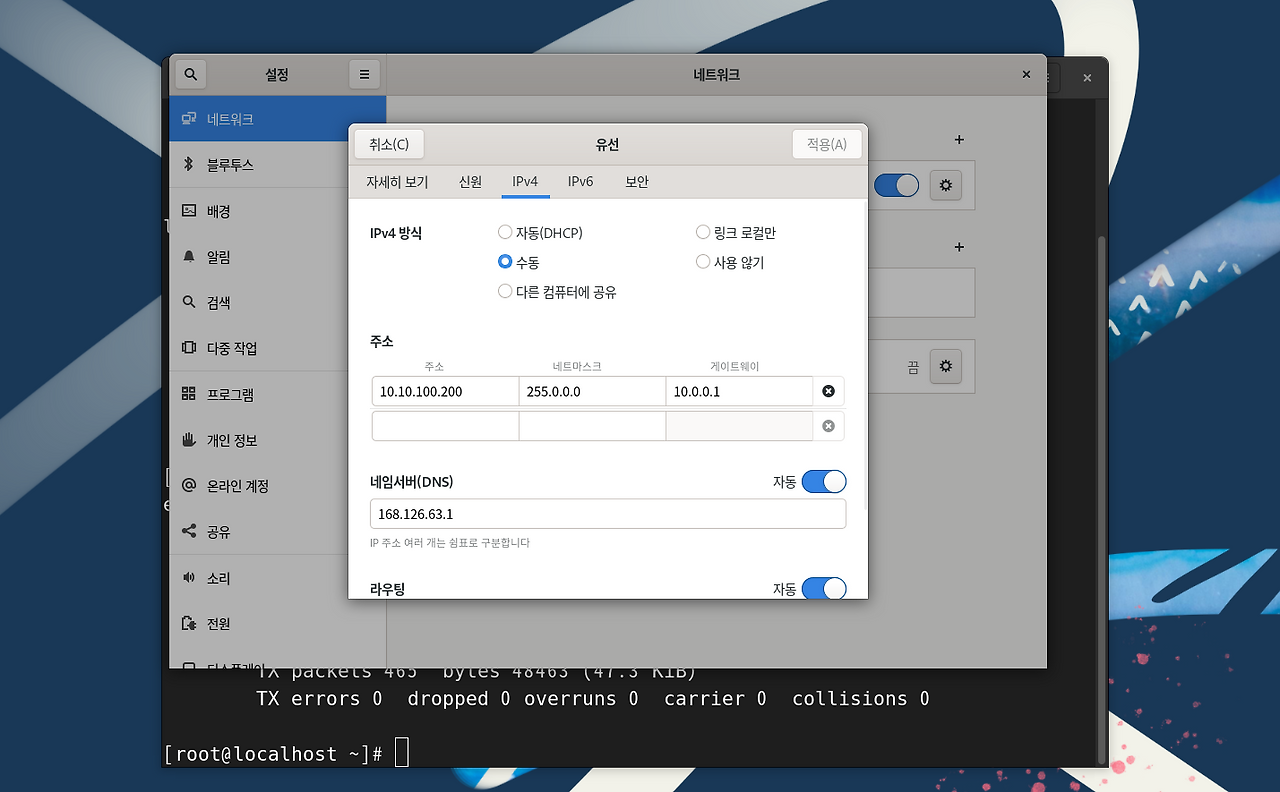Switch to IPv4 tab
Viewport: 1280px width, 792px height.
(x=525, y=182)
